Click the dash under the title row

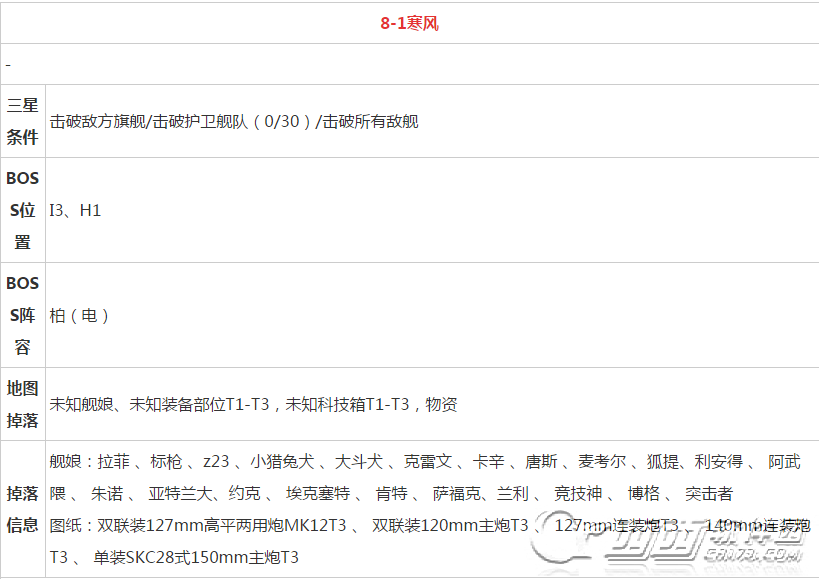[8, 65]
